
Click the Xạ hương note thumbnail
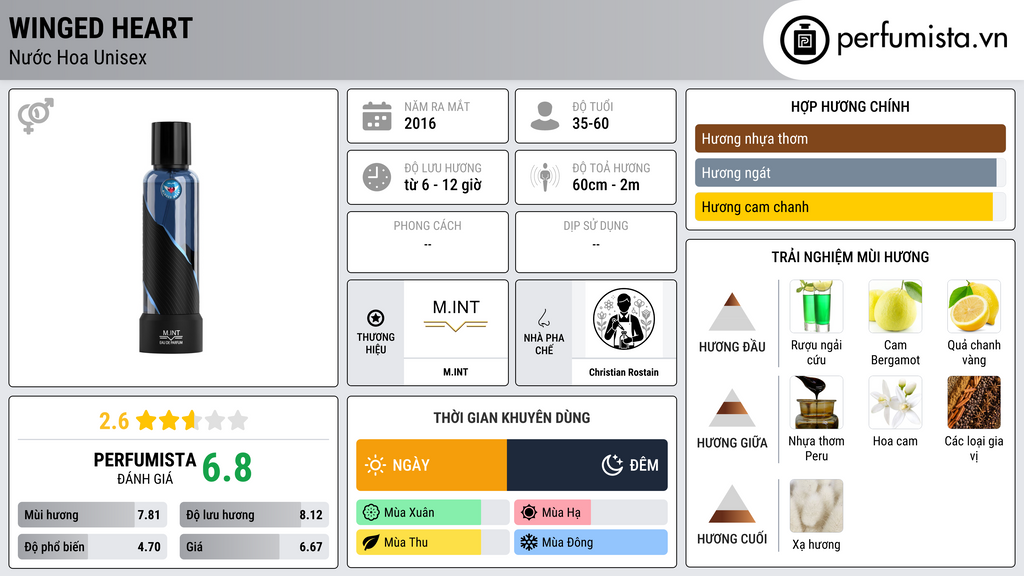pyautogui.click(x=816, y=506)
